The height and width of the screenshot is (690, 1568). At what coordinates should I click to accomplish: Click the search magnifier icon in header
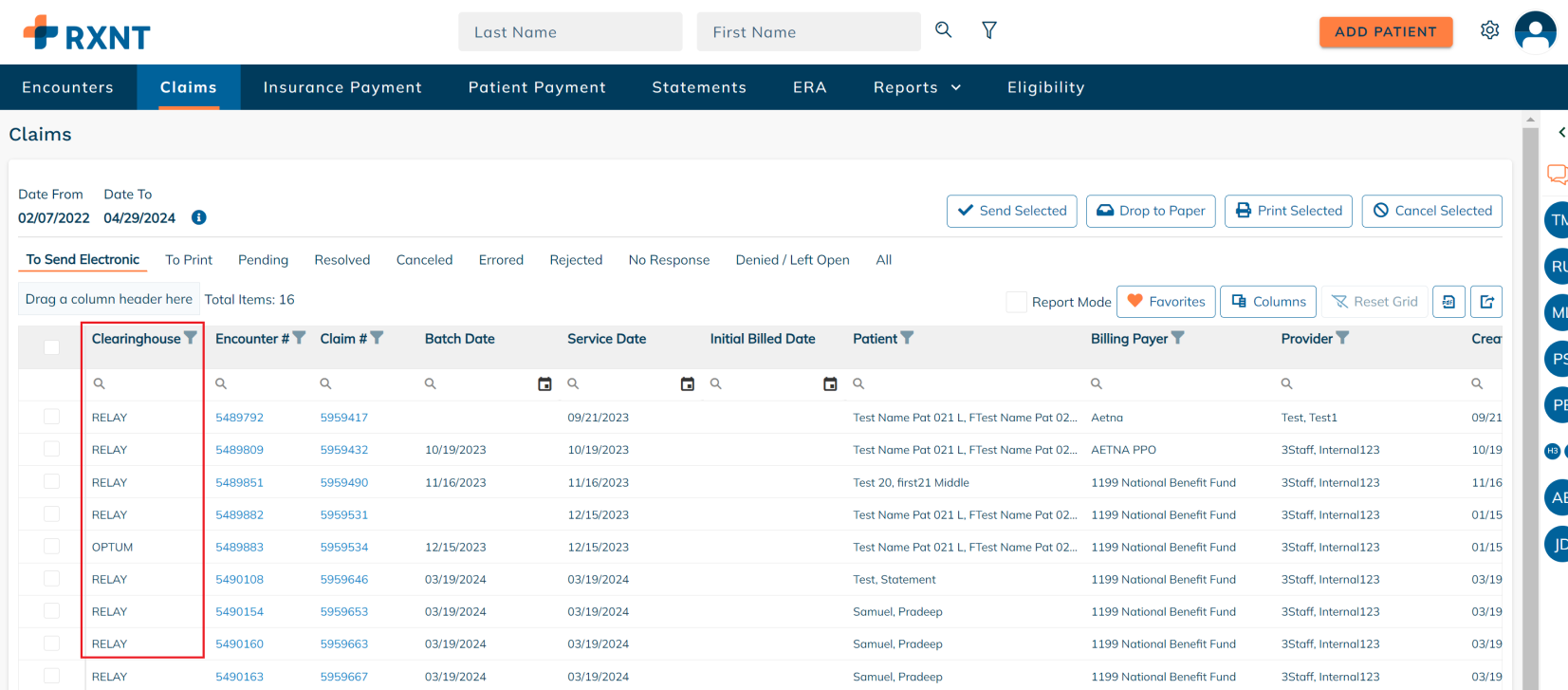[943, 30]
